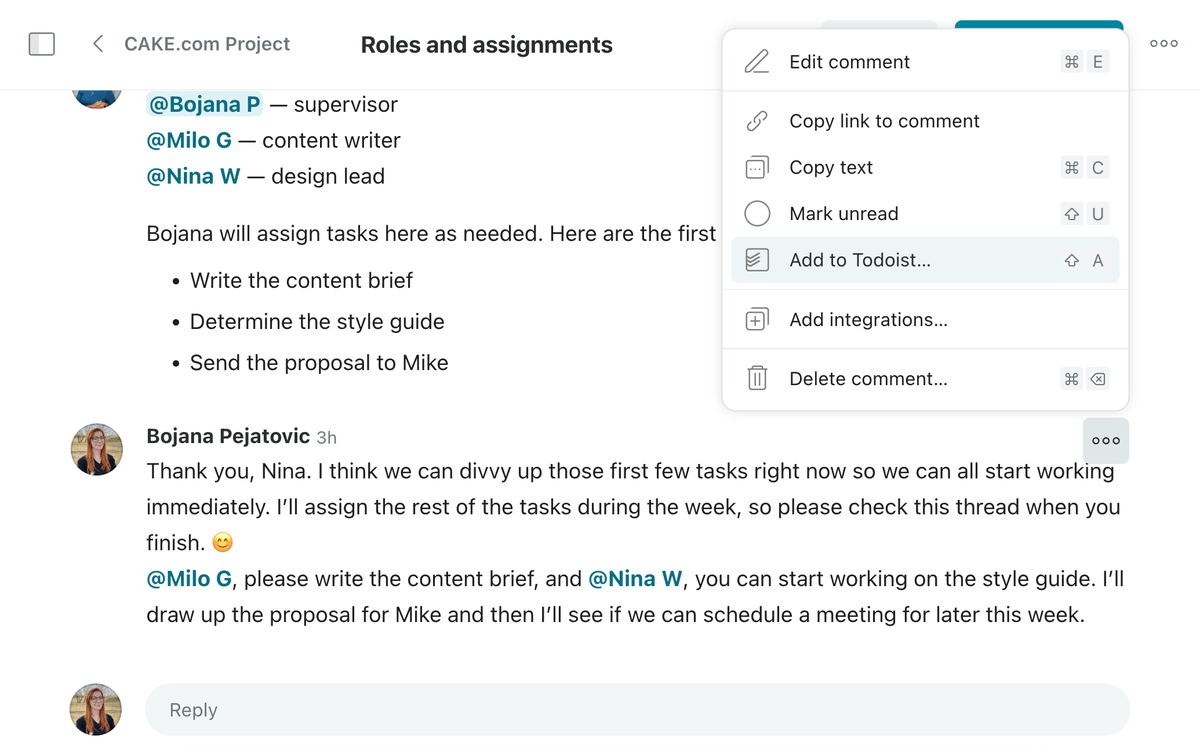Select Add to Todoist menu entry
The height and width of the screenshot is (746, 1200).
[860, 260]
